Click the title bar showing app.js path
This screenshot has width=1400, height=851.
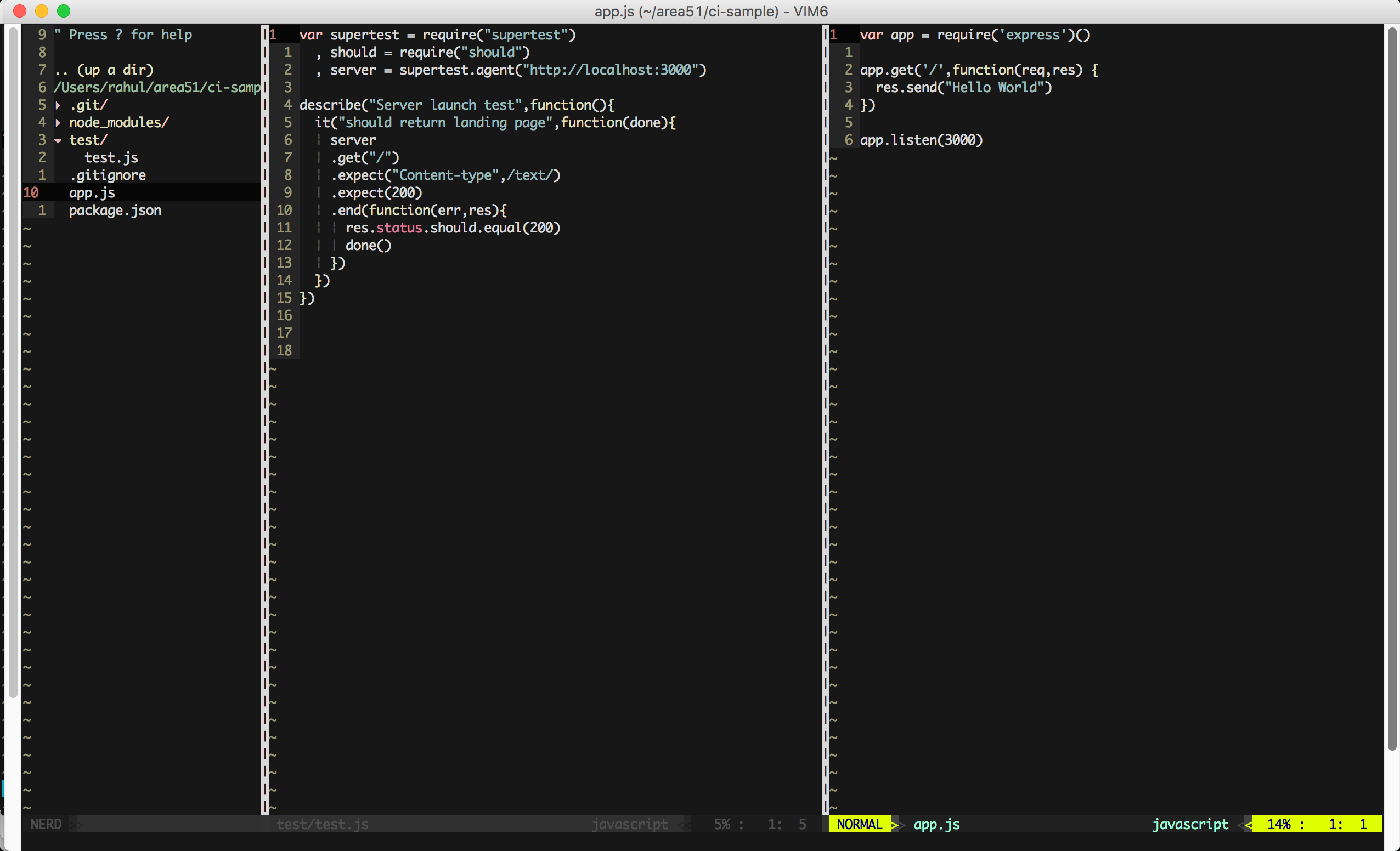point(712,11)
